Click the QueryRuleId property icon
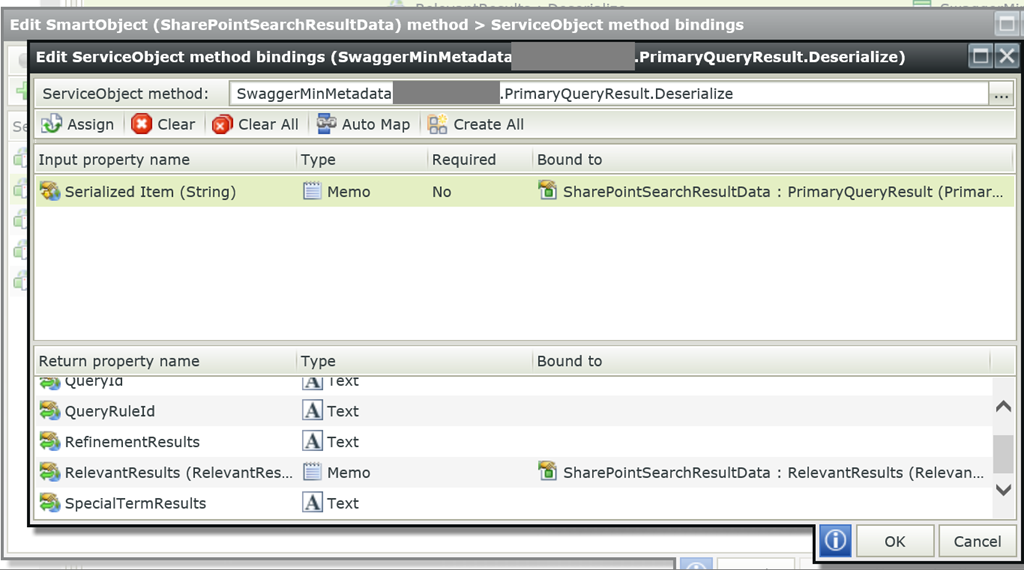 coord(50,411)
